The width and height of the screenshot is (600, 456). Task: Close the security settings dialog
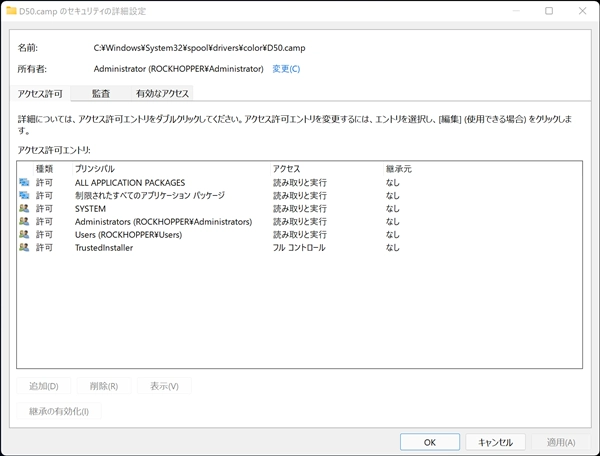point(582,11)
